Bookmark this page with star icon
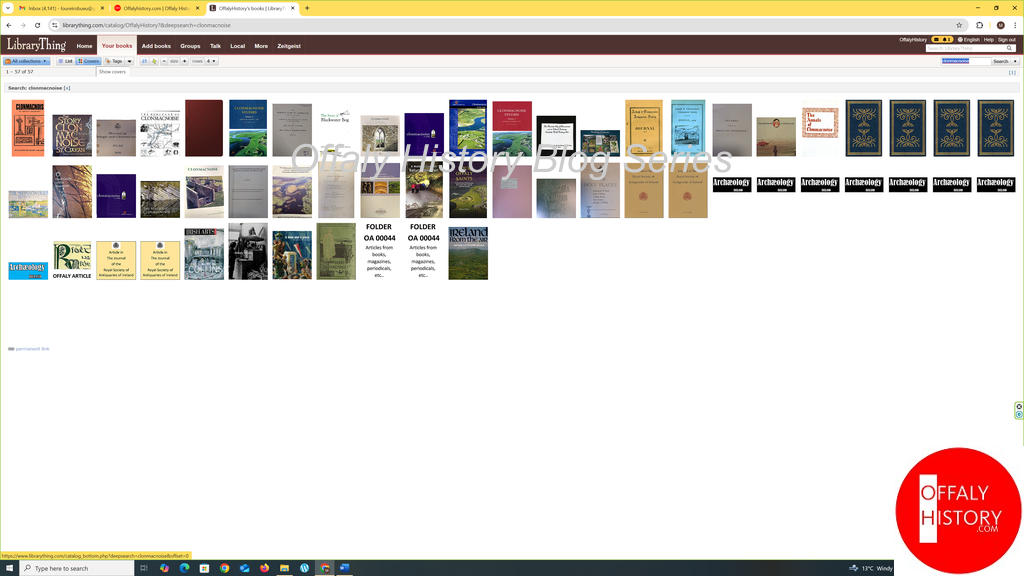The height and width of the screenshot is (576, 1024). click(959, 25)
